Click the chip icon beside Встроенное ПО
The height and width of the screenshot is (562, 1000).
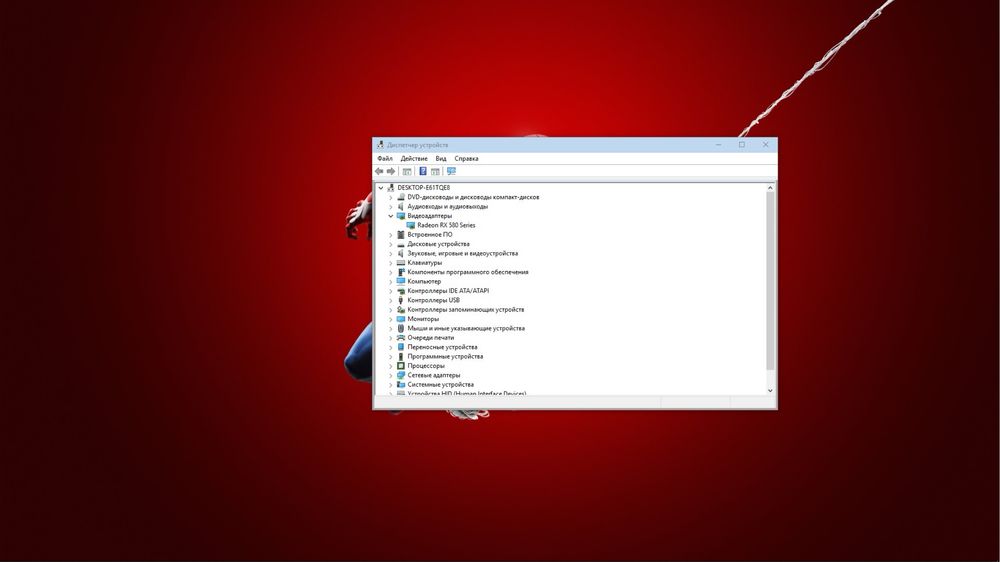[401, 235]
